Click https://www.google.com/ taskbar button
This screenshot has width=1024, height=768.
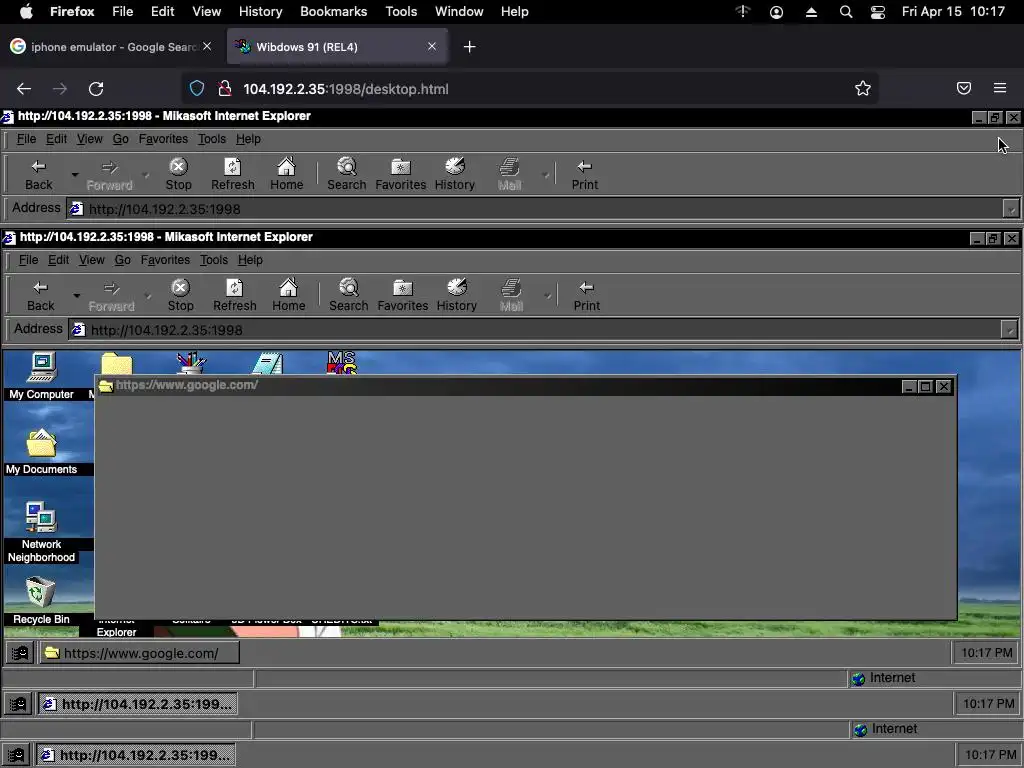pos(139,653)
